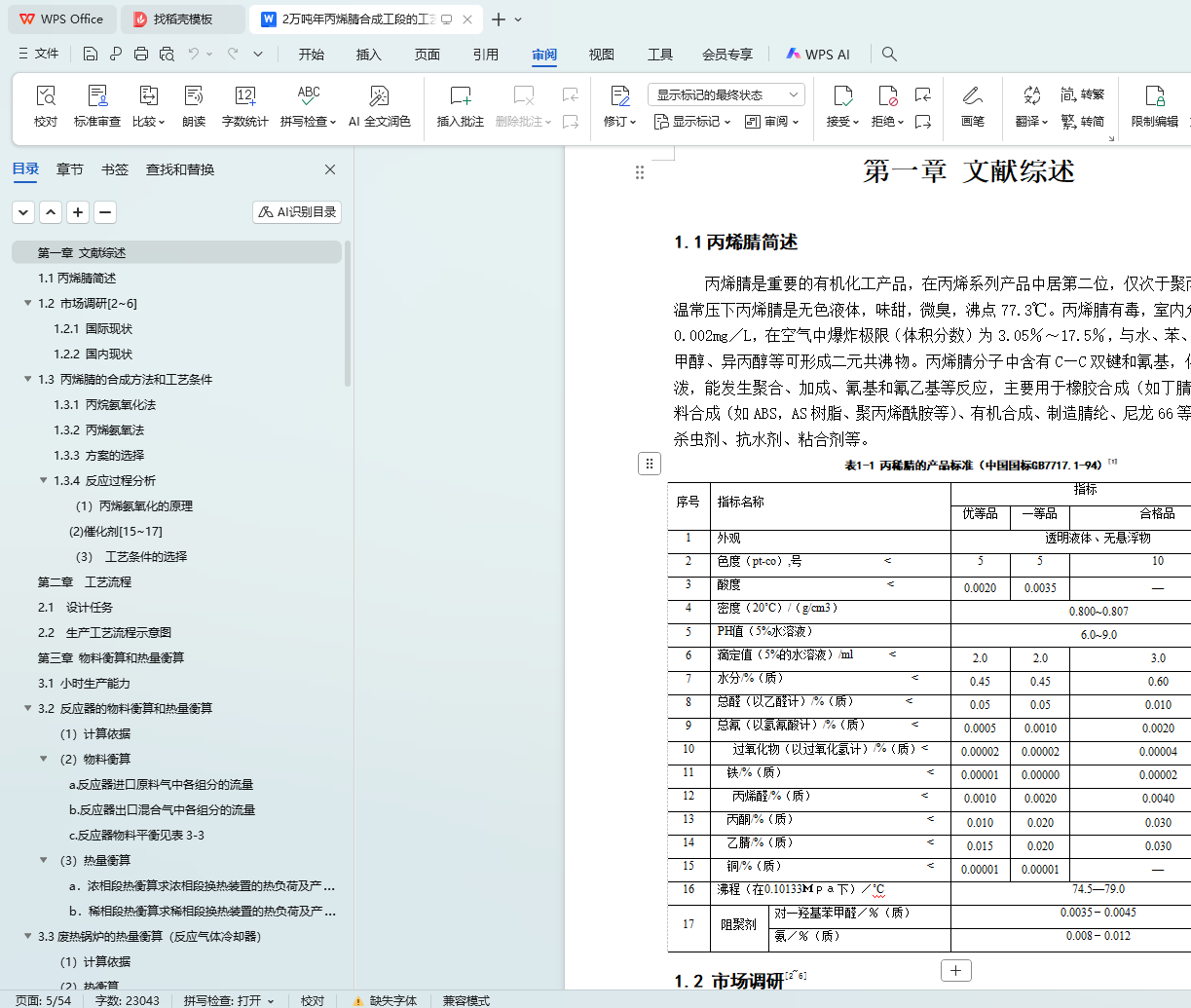
Task: Jump to 第二章 工艺流程 in outline
Action: click(85, 581)
